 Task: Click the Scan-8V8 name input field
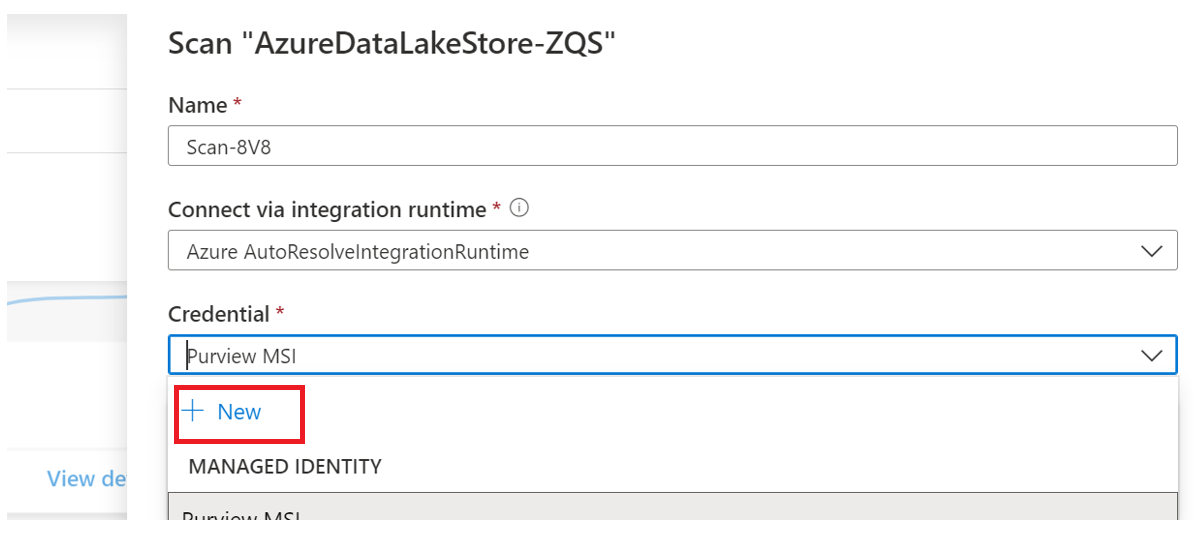point(672,147)
